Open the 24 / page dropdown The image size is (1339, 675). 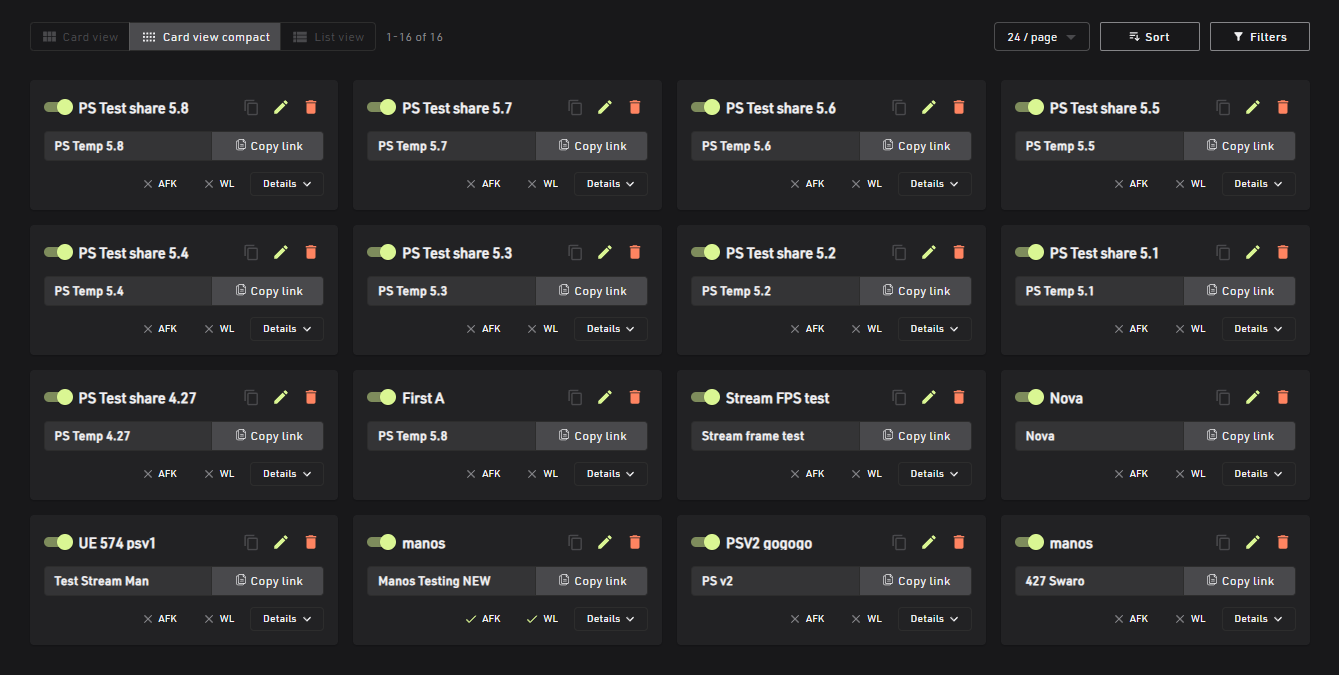1042,37
